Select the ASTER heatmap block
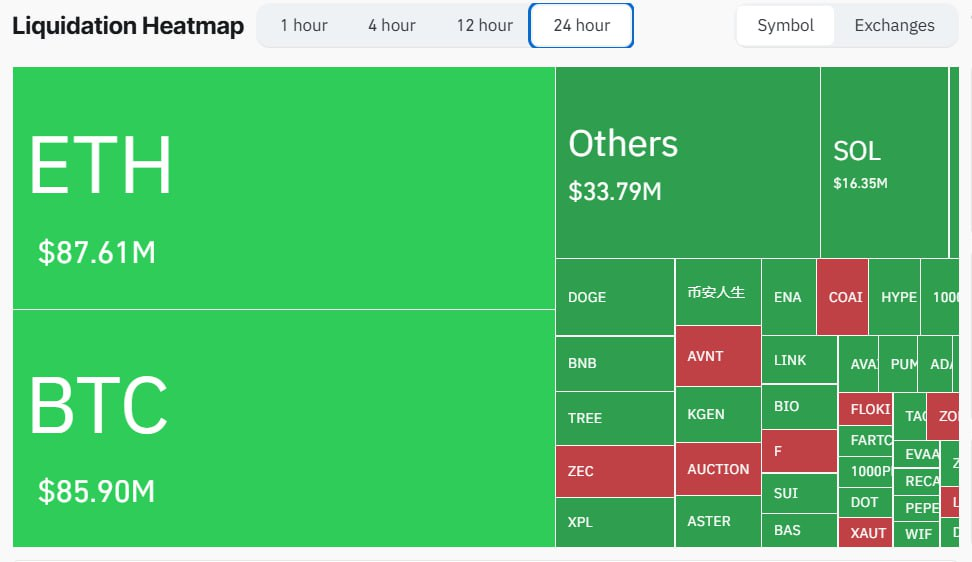Viewport: 972px width, 562px height. click(717, 521)
